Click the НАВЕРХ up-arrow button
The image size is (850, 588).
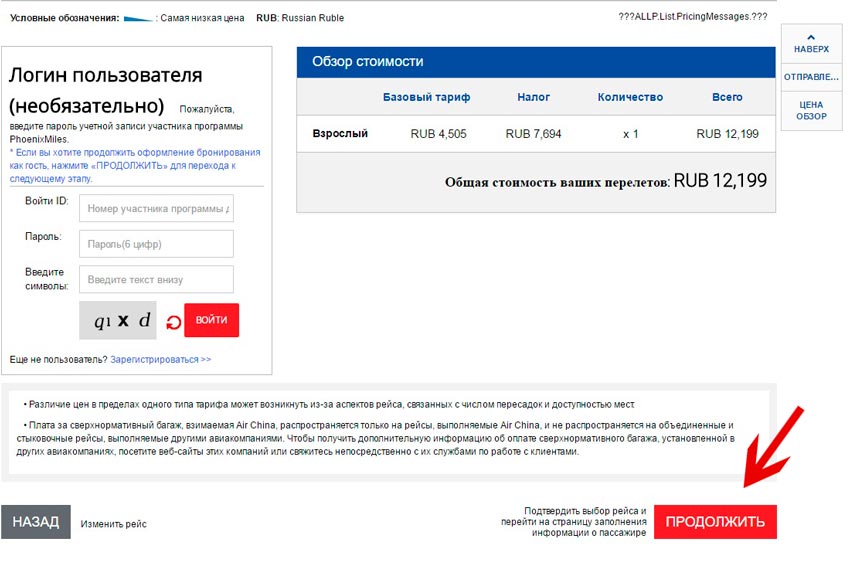(x=811, y=43)
